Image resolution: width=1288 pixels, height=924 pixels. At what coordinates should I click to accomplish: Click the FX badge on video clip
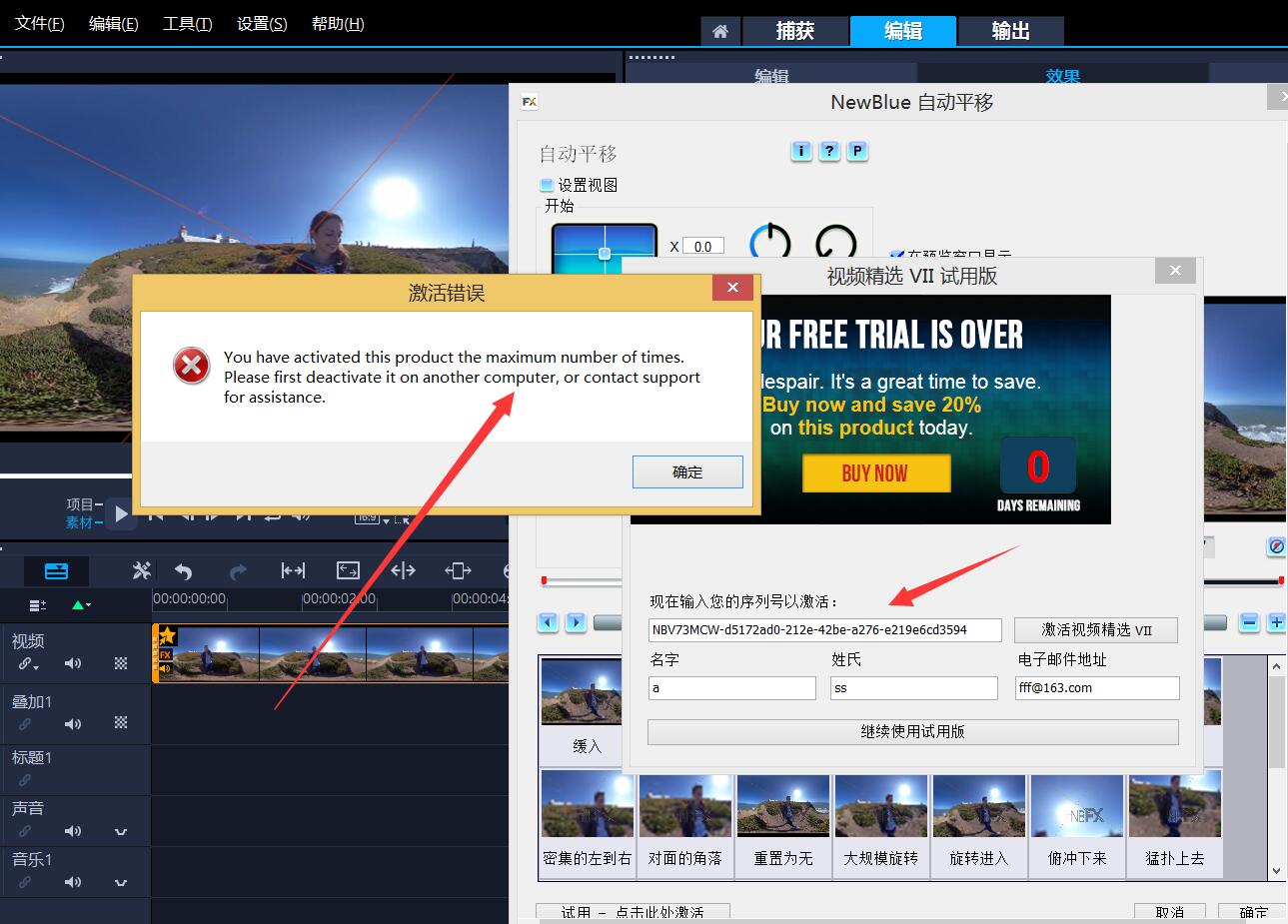[166, 655]
